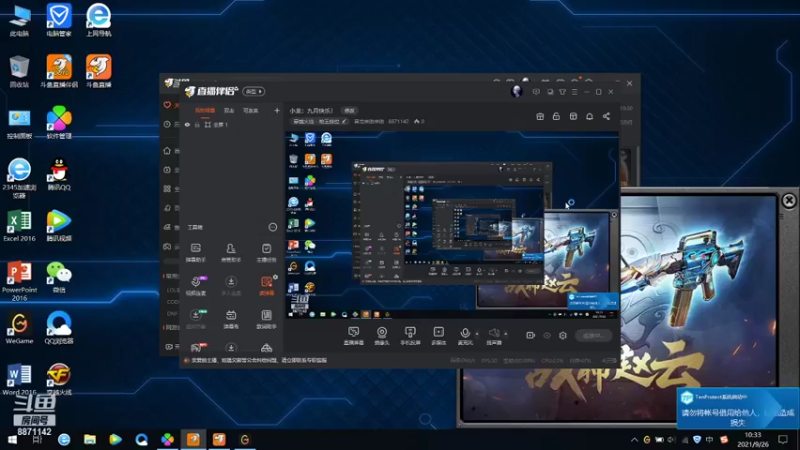Viewport: 800px width, 450px height.
Task: Expand the toolbox more options circle
Action: [272, 227]
